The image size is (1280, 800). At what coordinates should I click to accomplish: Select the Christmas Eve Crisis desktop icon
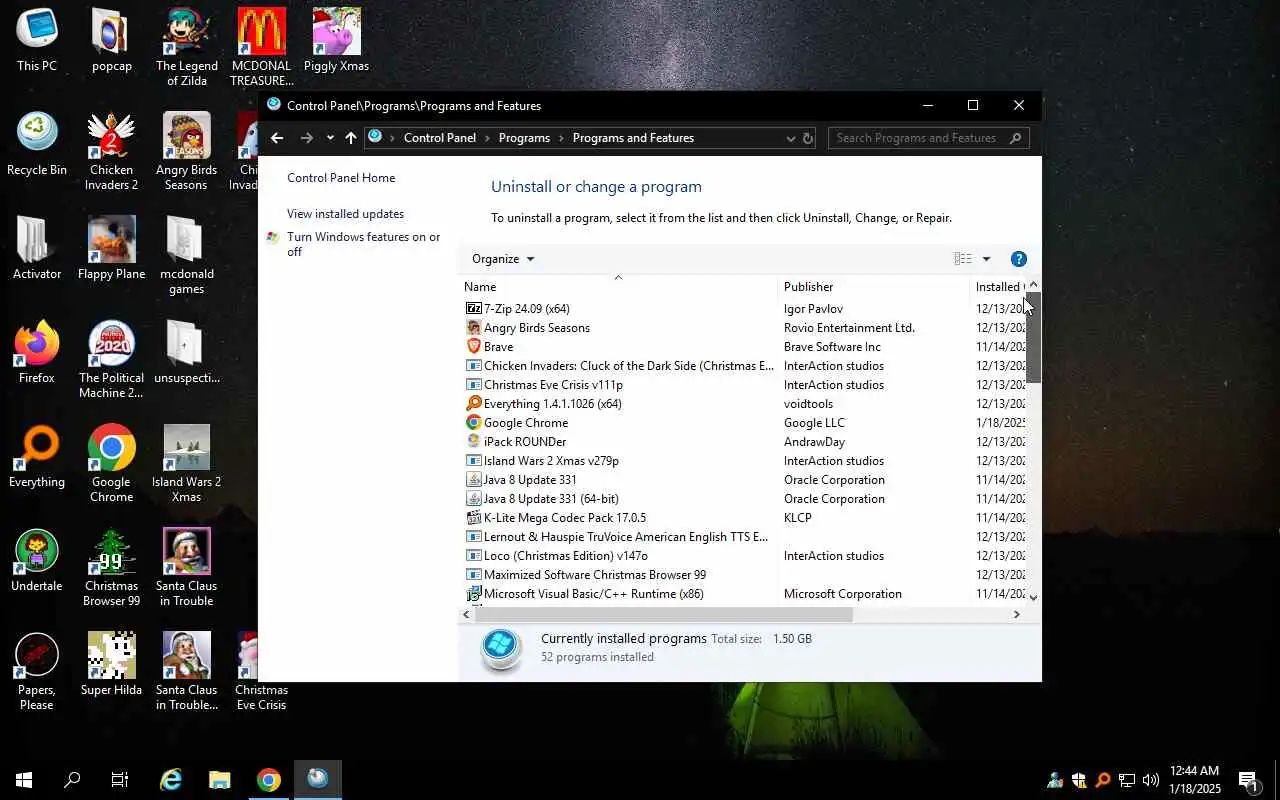pyautogui.click(x=261, y=672)
